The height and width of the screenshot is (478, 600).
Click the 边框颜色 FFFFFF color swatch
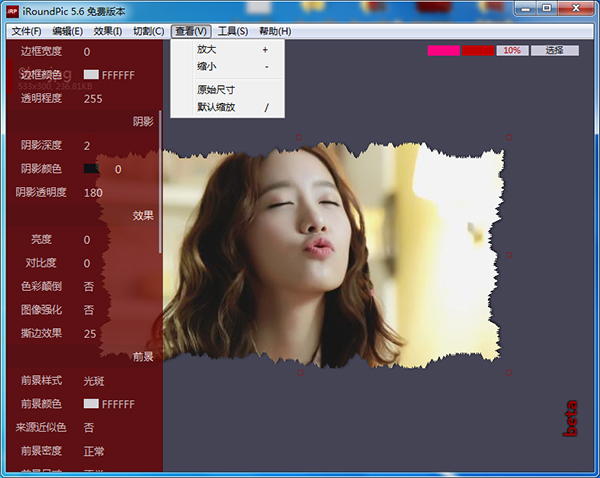91,75
